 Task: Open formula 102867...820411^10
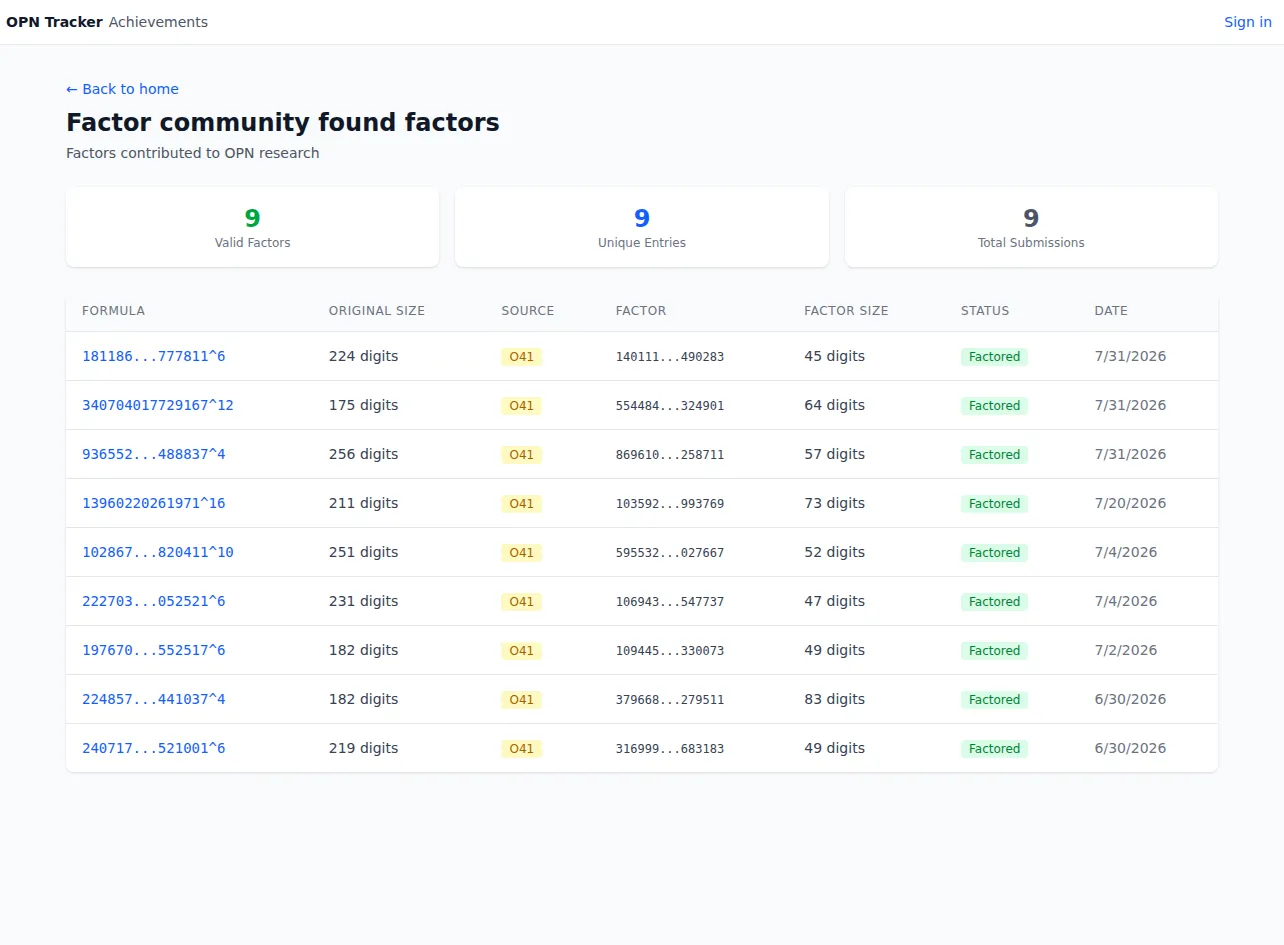158,552
